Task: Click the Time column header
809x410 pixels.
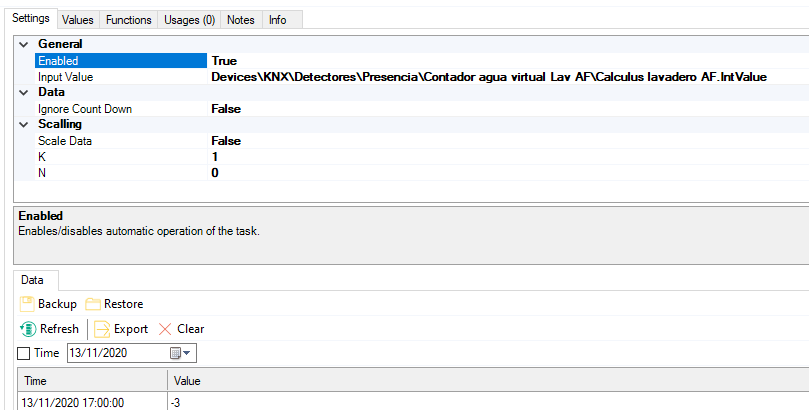Action: click(90, 381)
